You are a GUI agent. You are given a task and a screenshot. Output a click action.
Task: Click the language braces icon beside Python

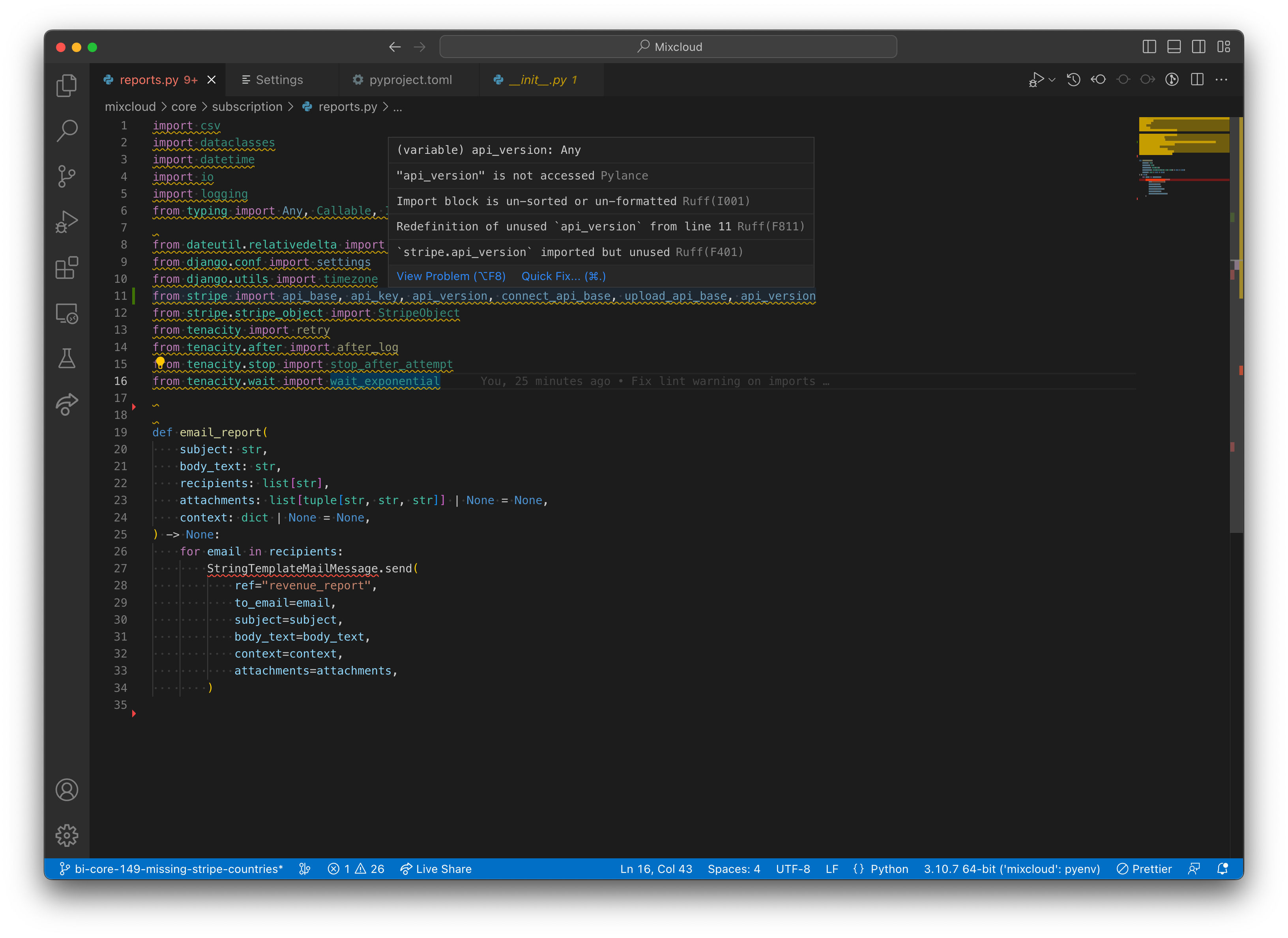point(859,869)
